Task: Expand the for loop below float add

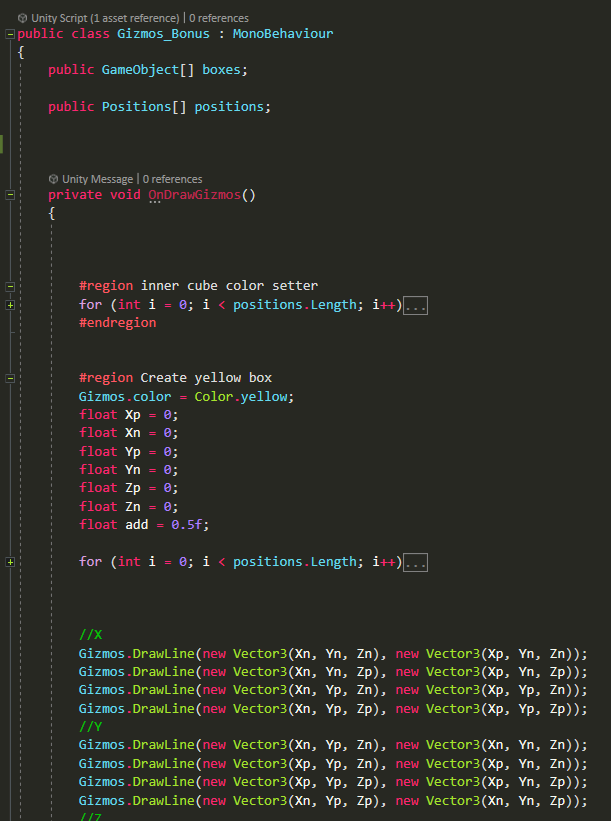Action: (x=10, y=562)
